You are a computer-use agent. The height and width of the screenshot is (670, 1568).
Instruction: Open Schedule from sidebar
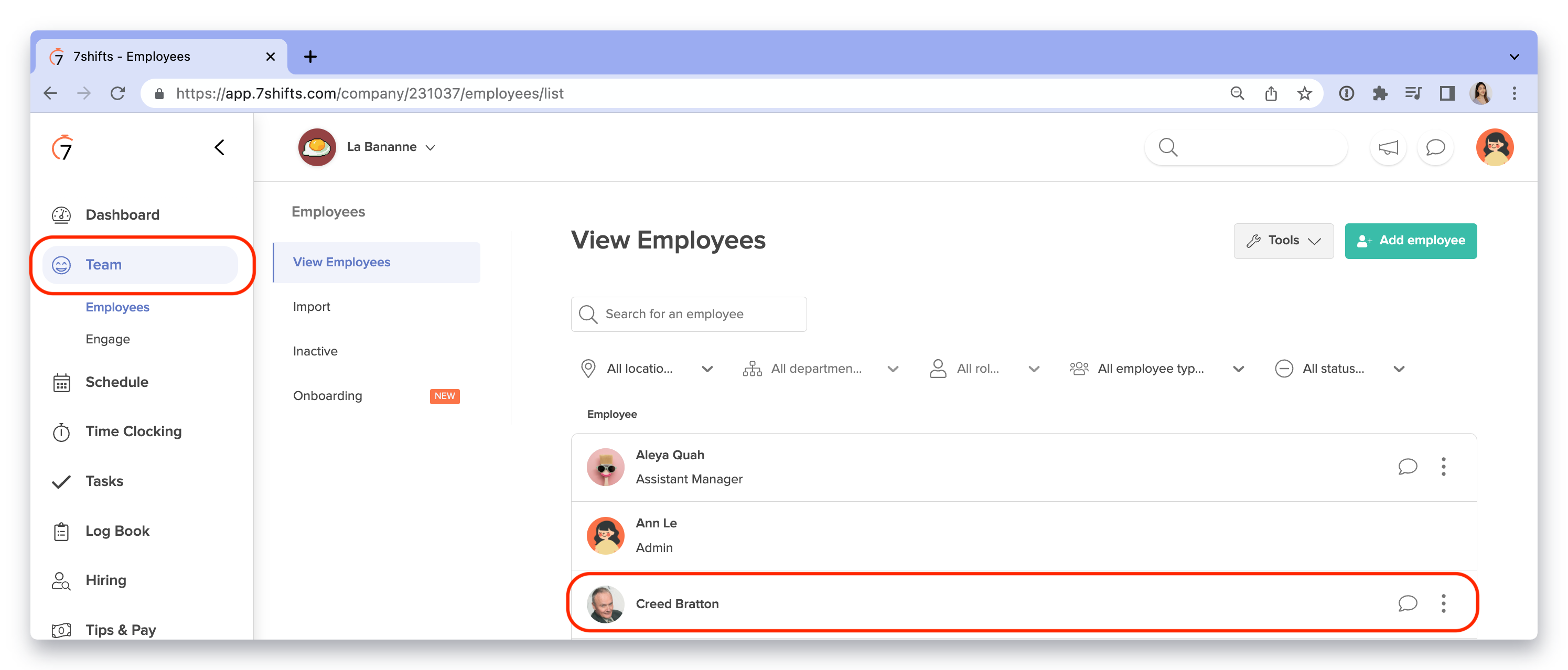click(117, 382)
